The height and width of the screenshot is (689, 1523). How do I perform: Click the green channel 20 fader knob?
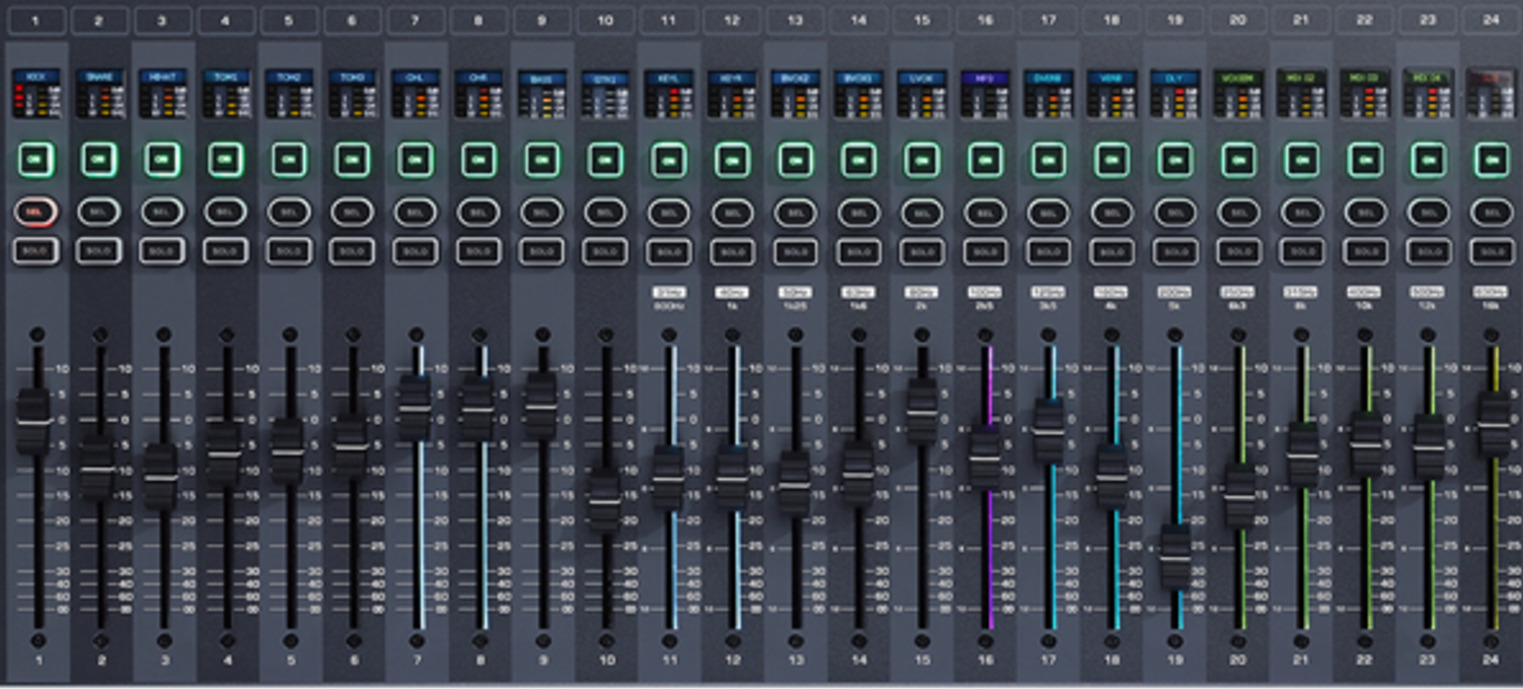(1239, 494)
